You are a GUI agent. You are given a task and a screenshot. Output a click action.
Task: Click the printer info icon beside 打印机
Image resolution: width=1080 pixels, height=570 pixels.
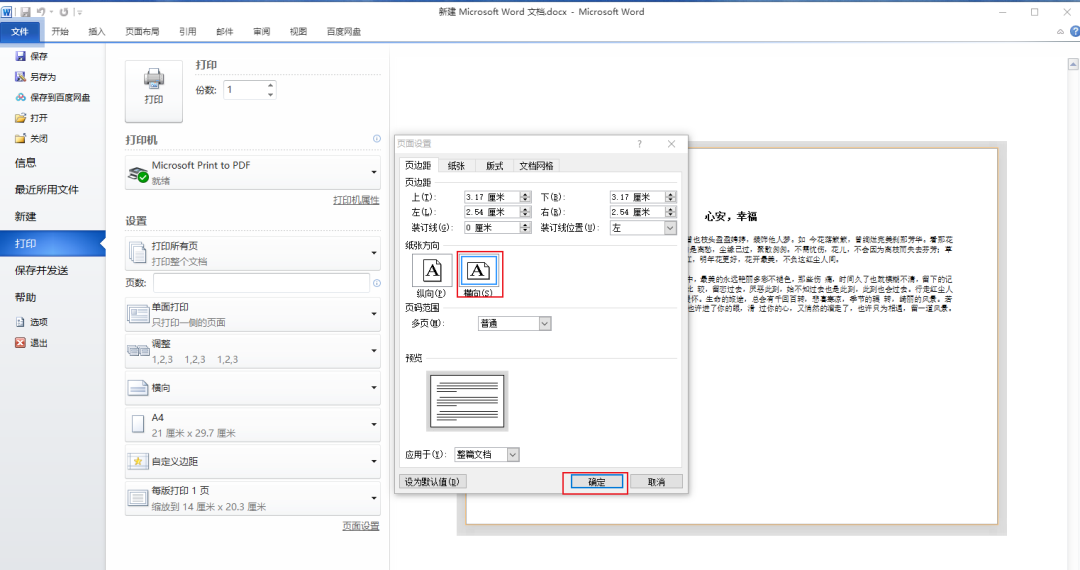377,139
